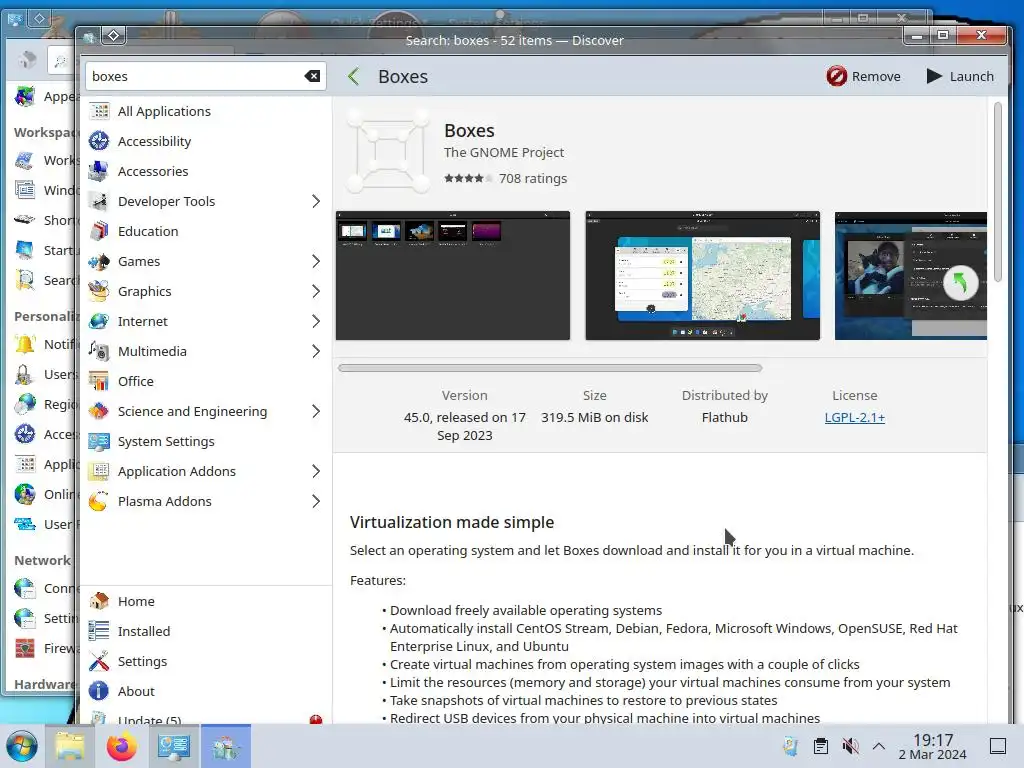Open the Education category icon
1024x768 pixels.
(x=99, y=231)
